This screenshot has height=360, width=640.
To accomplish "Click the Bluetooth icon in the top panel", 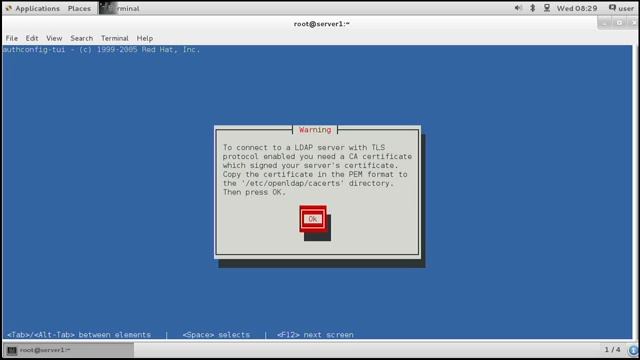I will [532, 8].
